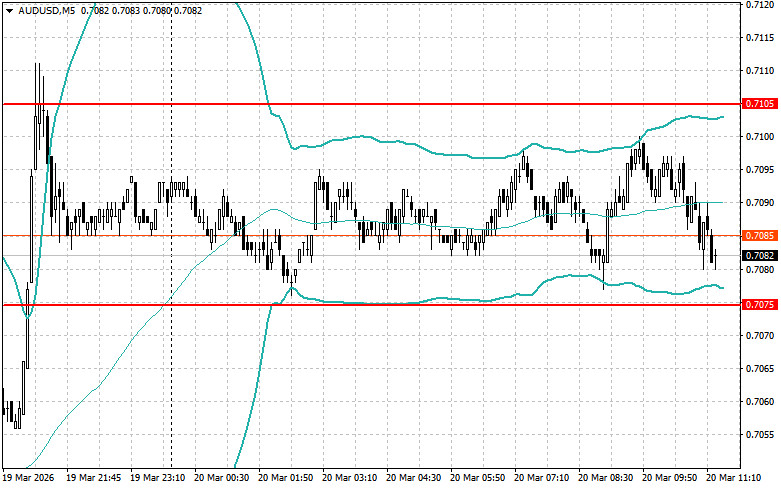This screenshot has height=489, width=781.
Task: Click the 20 Mar 05:50 time label
Action: tap(478, 478)
